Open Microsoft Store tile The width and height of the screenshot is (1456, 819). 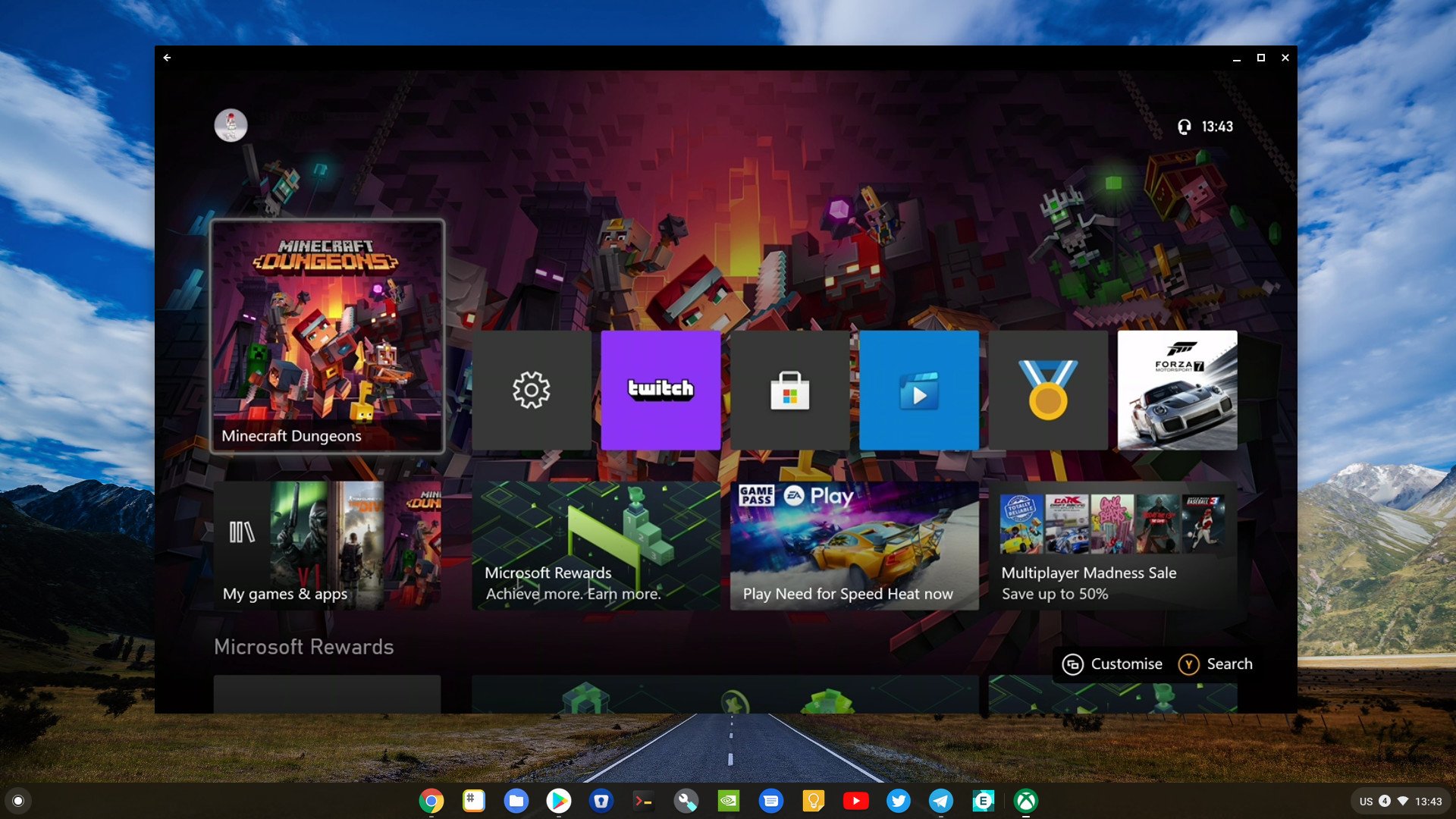pyautogui.click(x=790, y=390)
